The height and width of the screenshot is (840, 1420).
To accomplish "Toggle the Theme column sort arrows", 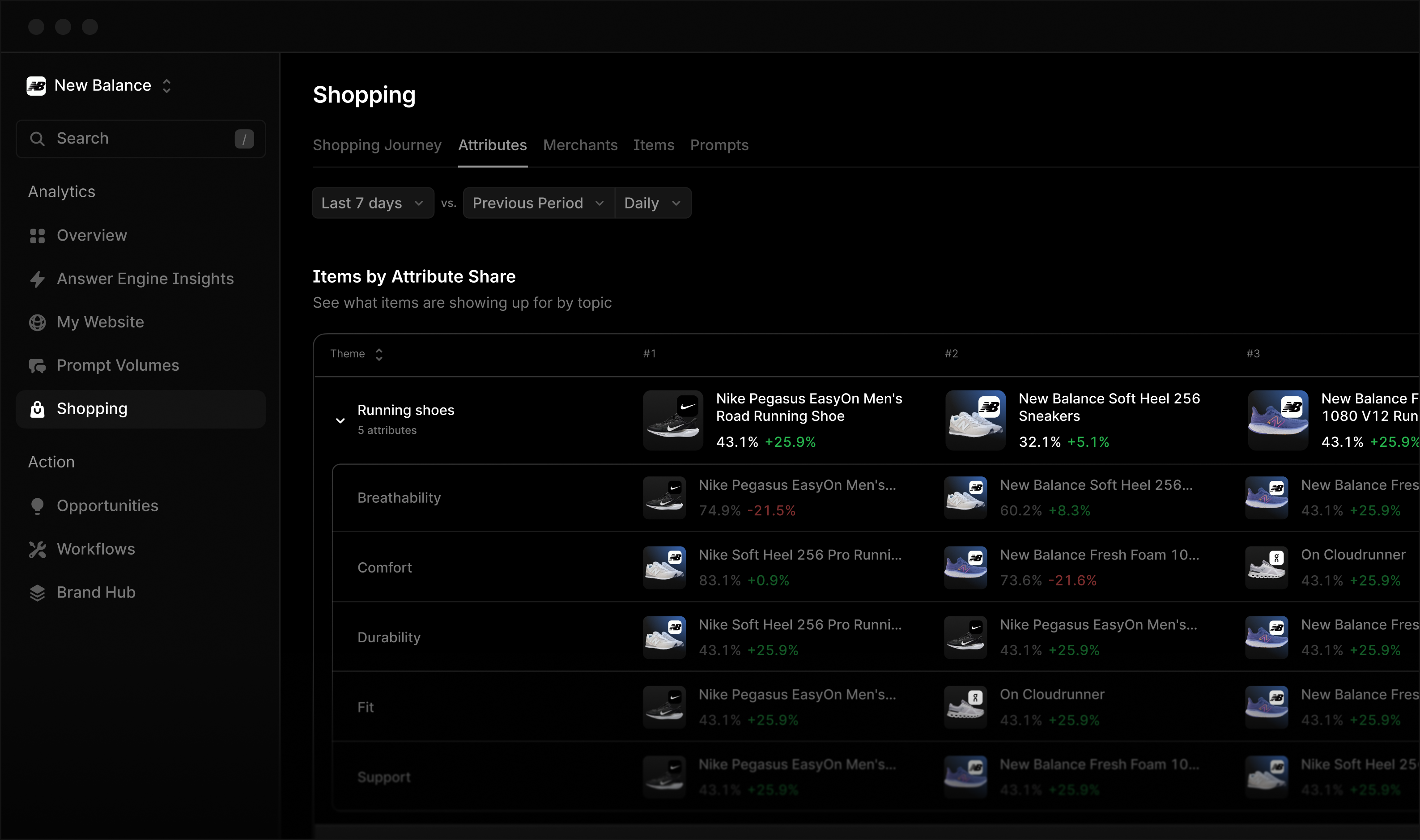I will point(379,354).
